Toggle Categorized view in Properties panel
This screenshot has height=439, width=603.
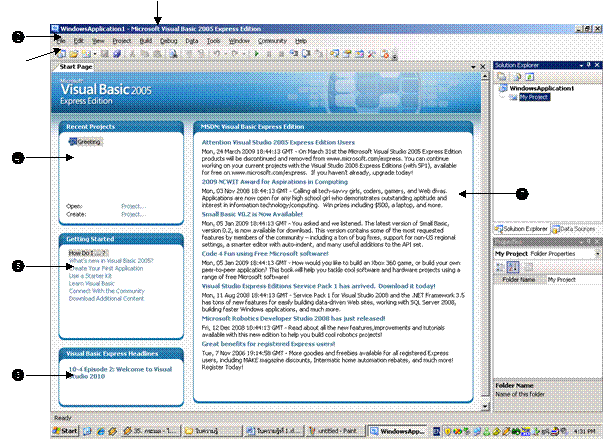coord(500,267)
